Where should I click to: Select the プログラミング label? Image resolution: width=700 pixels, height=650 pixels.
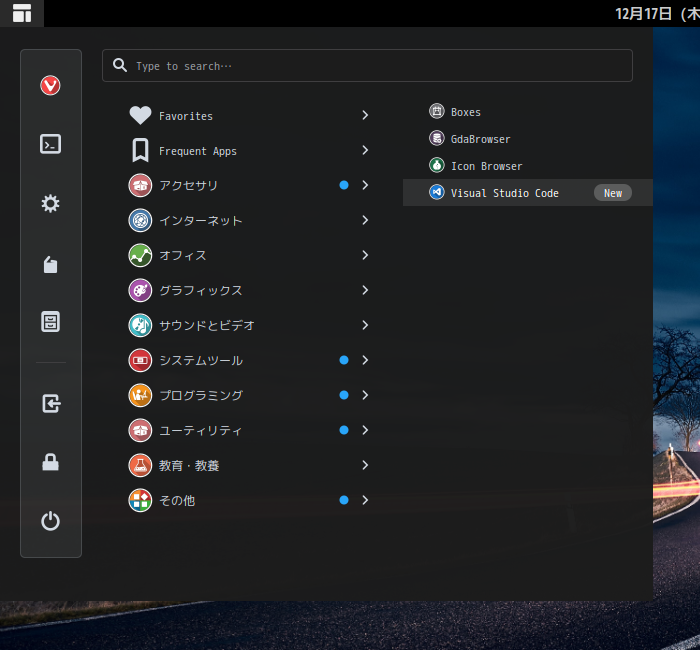pyautogui.click(x=201, y=396)
